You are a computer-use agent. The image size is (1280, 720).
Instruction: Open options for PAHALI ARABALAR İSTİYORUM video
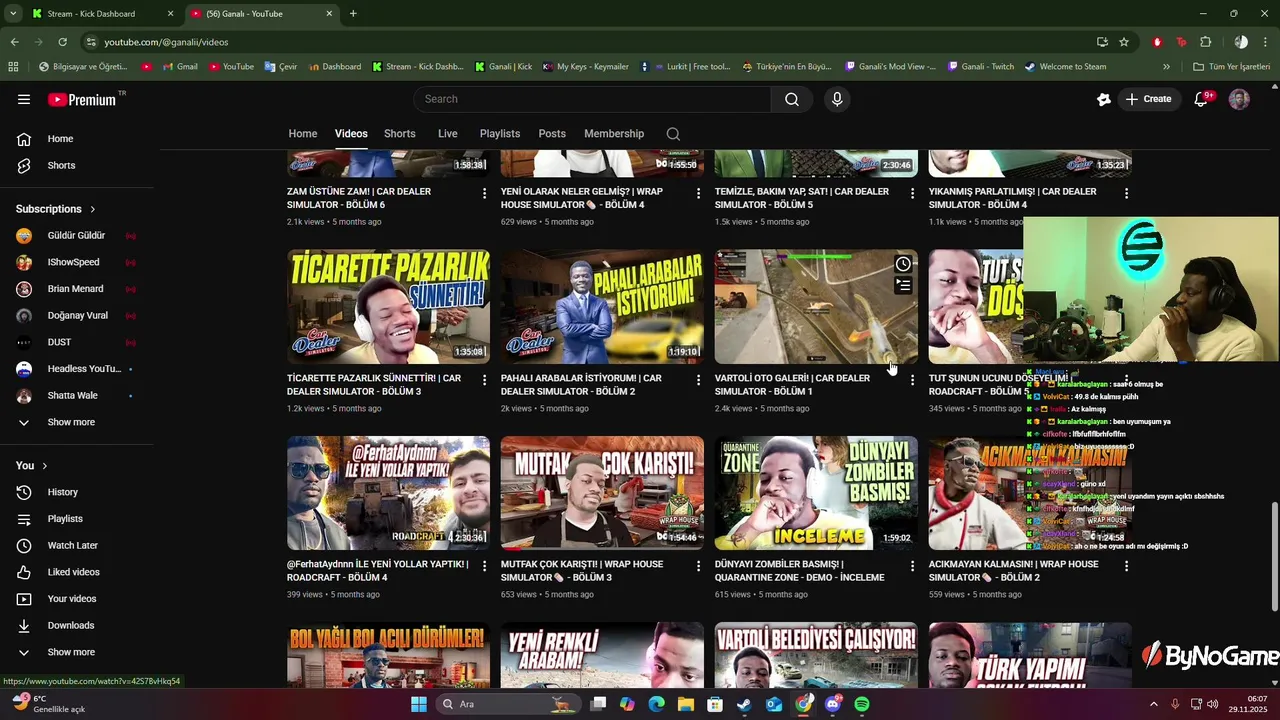698,380
